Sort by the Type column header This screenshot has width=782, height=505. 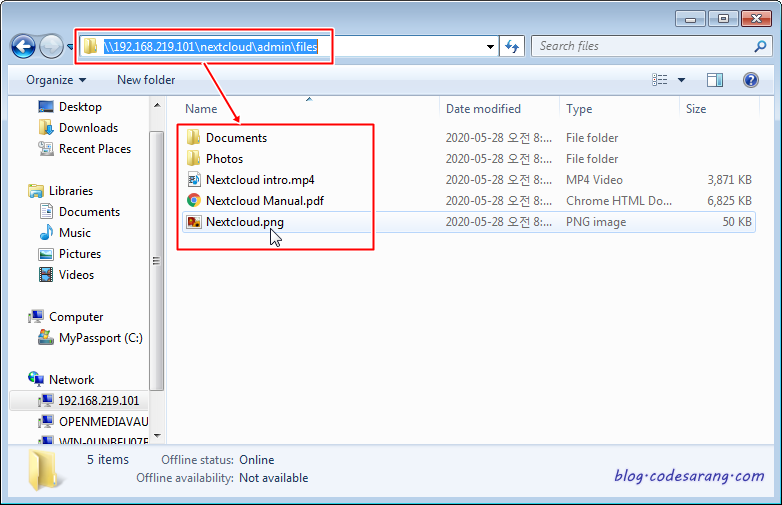pos(579,109)
